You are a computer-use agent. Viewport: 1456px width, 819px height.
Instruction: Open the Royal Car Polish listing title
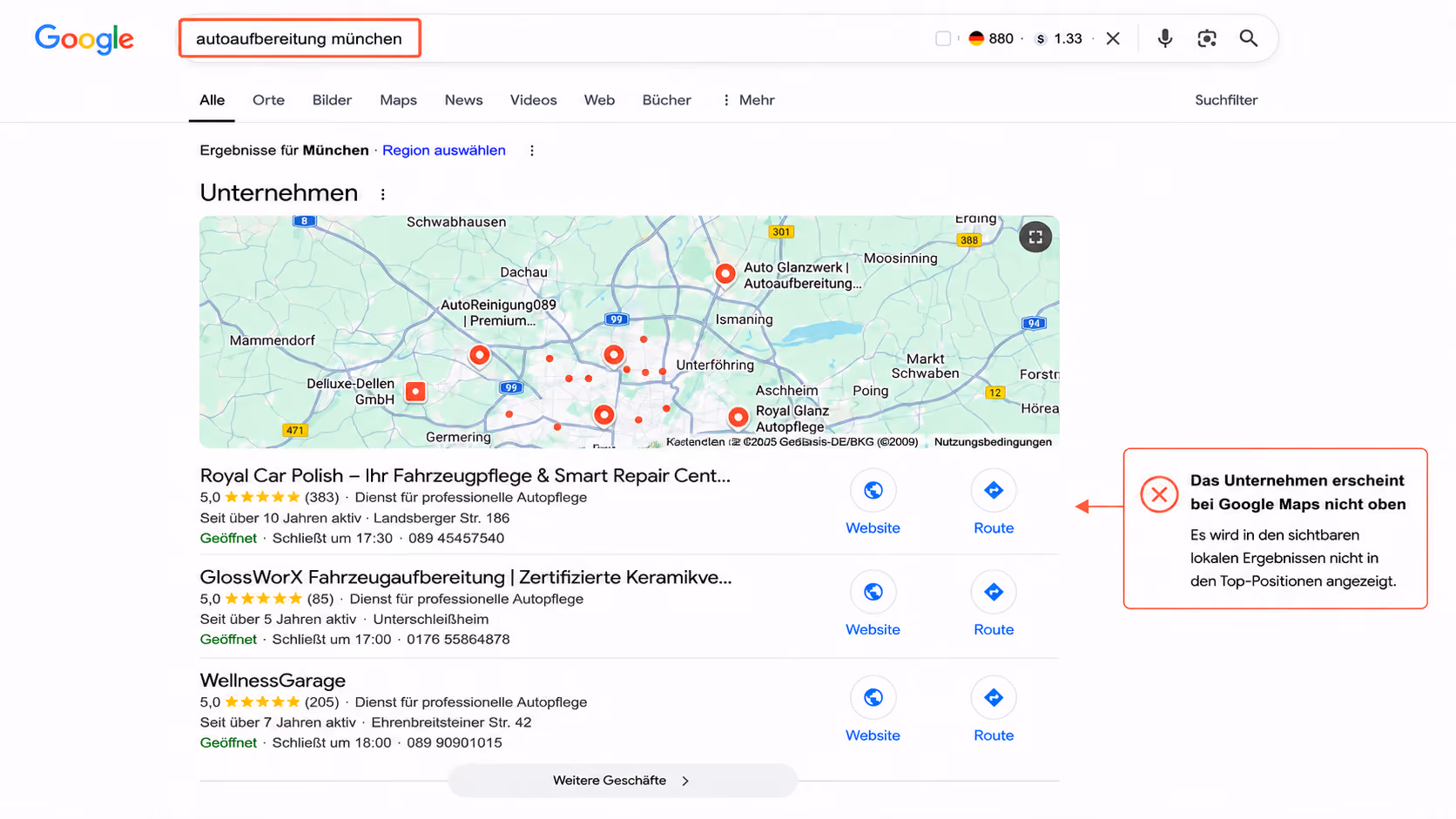[465, 475]
